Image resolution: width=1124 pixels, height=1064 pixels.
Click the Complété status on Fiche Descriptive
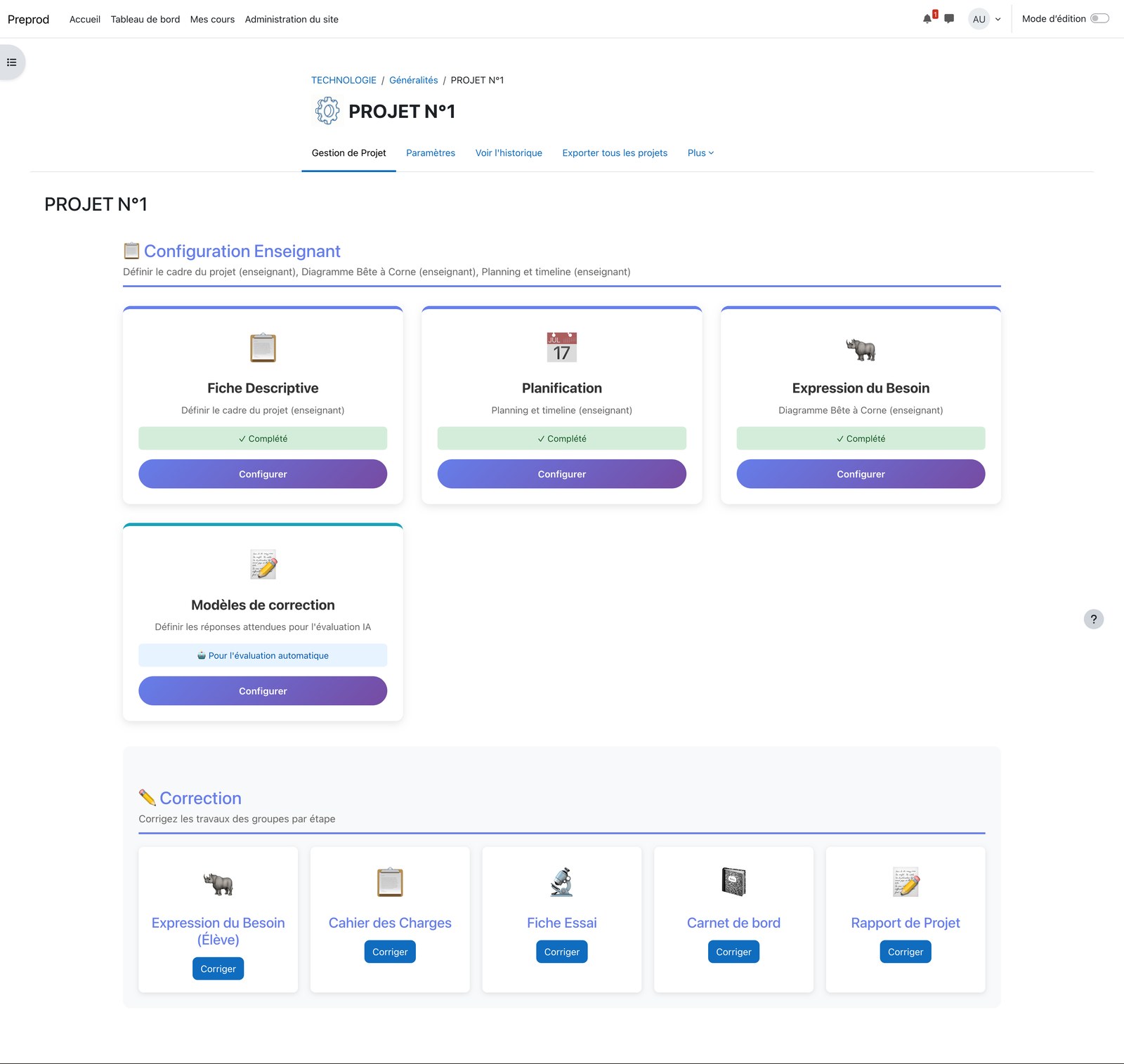tap(263, 438)
